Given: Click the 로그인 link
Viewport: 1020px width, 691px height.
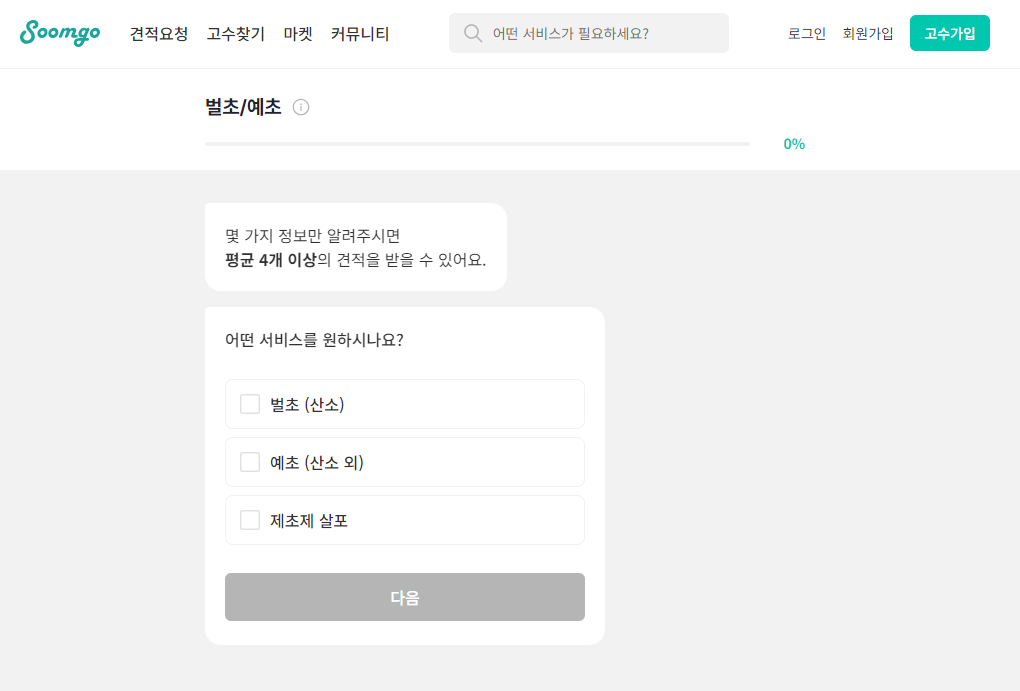Looking at the screenshot, I should pos(806,33).
